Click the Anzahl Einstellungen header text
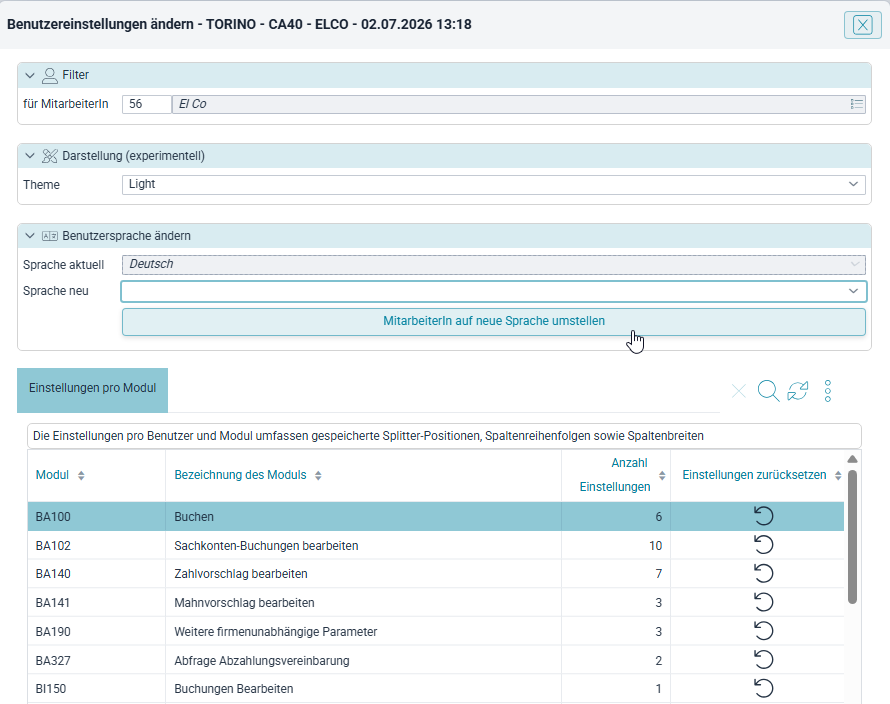The width and height of the screenshot is (890, 704). [615, 475]
